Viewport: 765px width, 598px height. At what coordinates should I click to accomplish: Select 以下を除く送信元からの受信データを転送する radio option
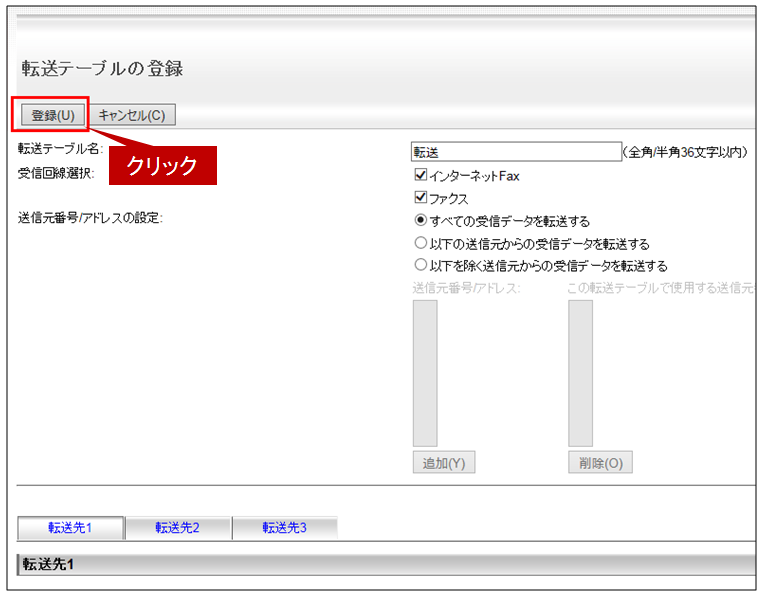(x=420, y=266)
